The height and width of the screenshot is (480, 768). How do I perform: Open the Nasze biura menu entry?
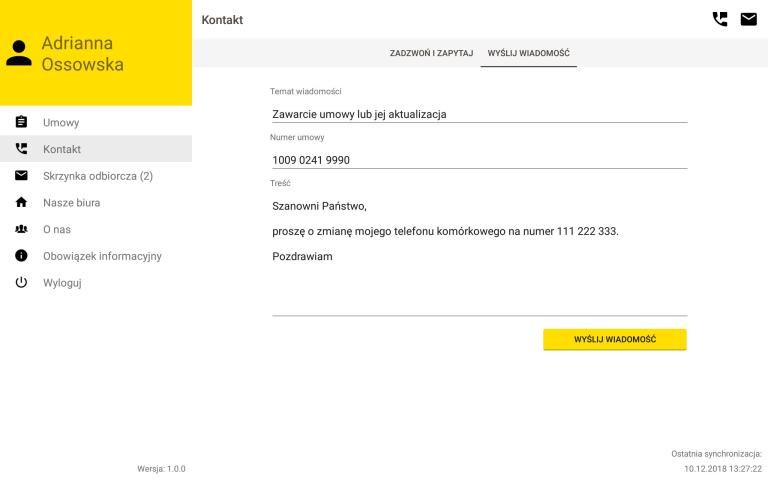(x=71, y=203)
